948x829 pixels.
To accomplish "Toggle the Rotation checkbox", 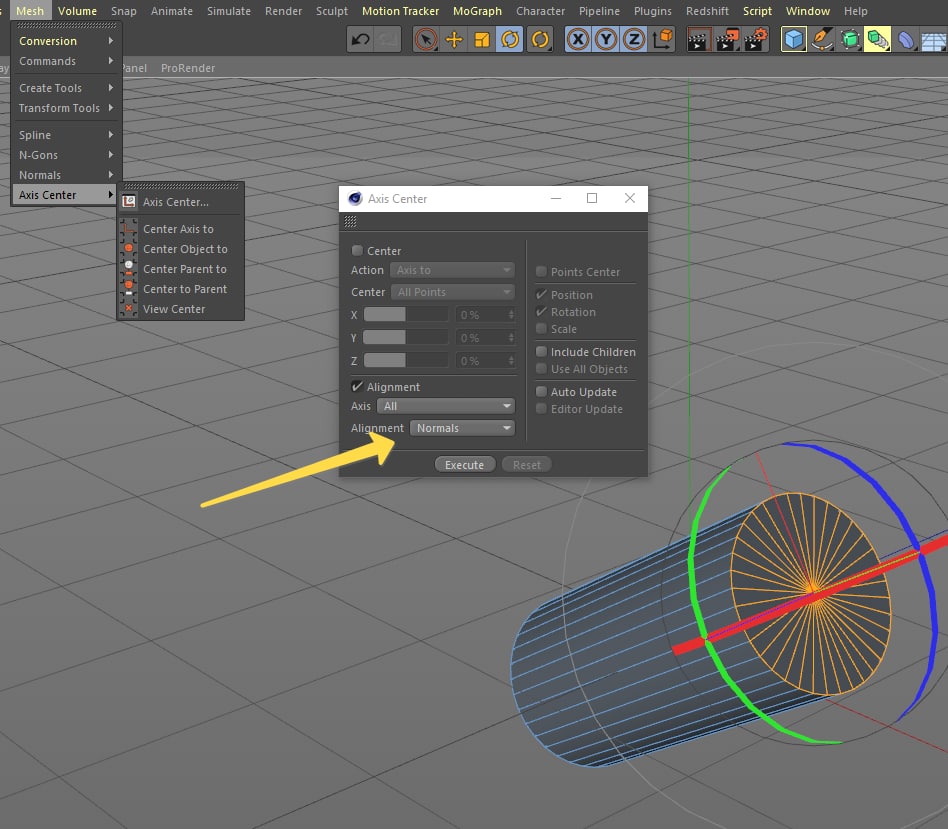I will (x=541, y=311).
